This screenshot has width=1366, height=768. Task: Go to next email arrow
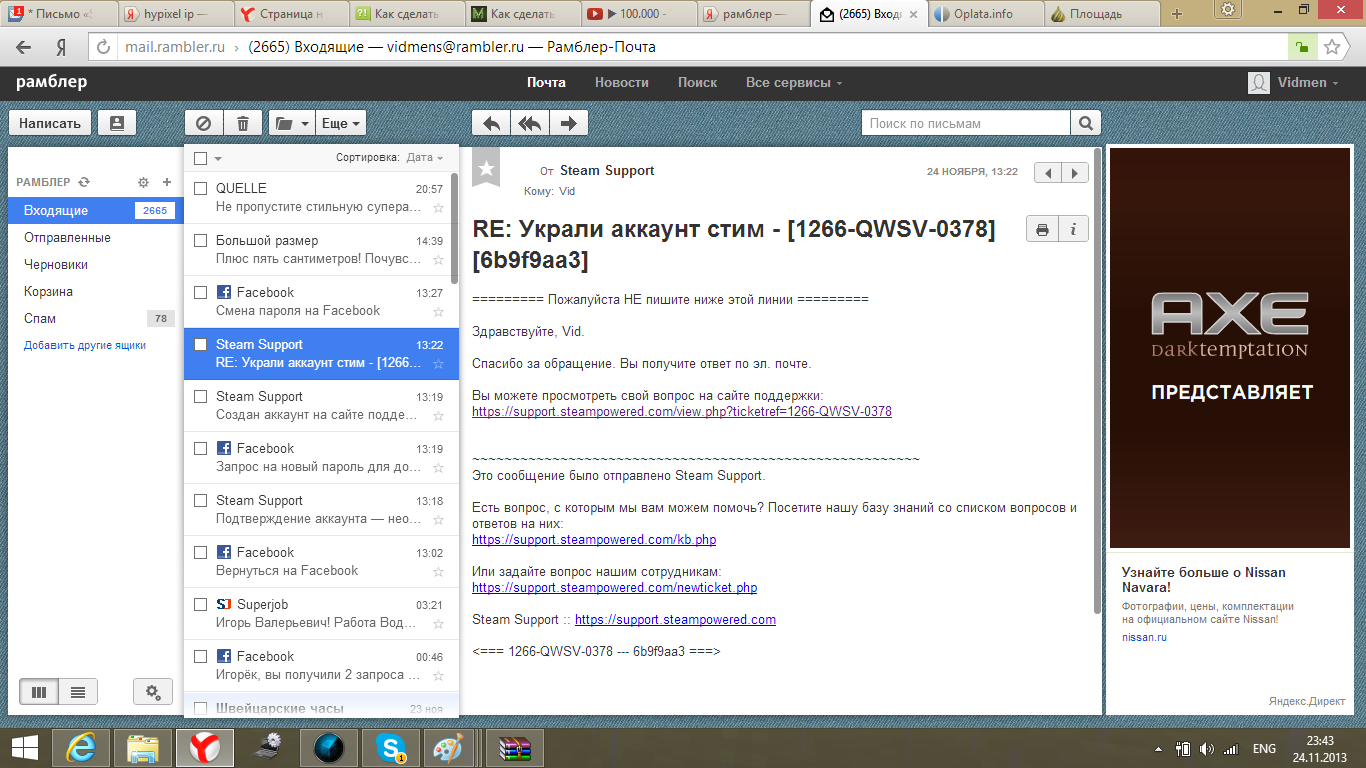(x=1075, y=173)
